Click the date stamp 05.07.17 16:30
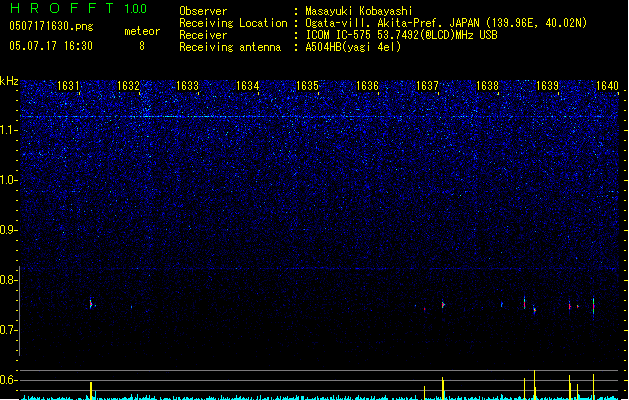Image resolution: width=629 pixels, height=400 pixels. [51, 46]
